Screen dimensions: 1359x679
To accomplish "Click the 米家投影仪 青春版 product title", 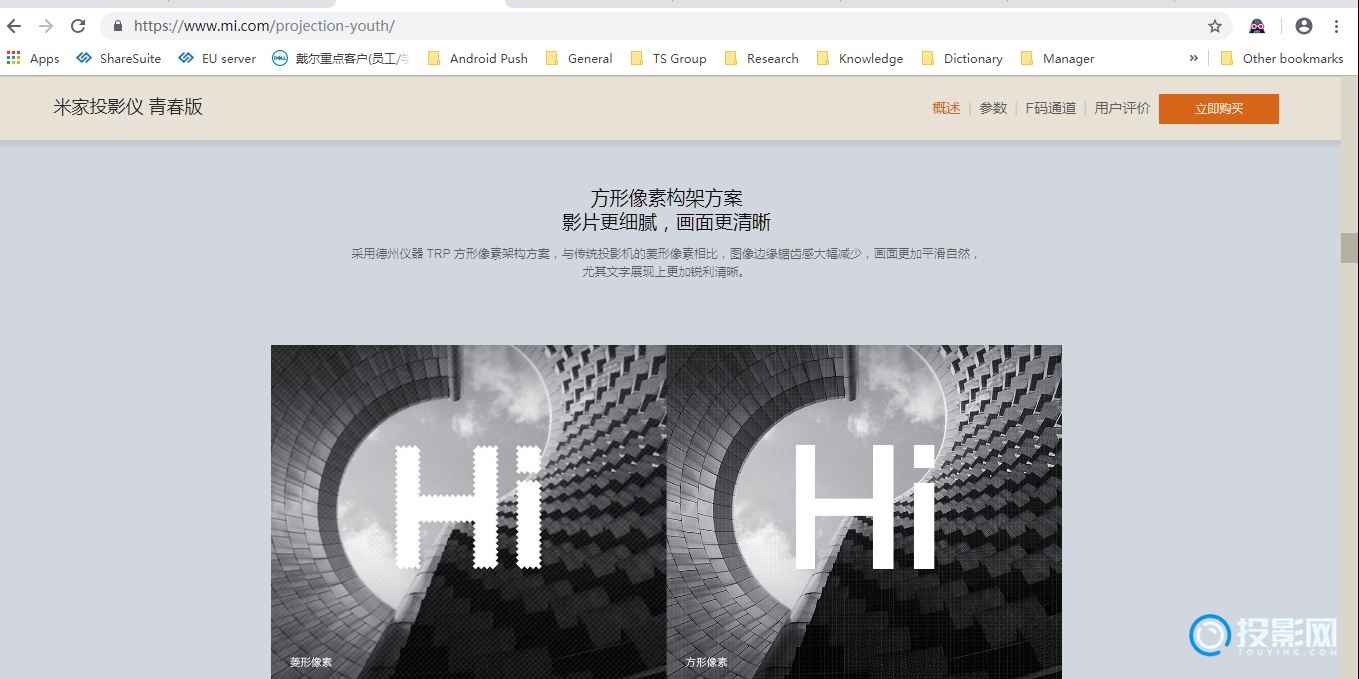I will (x=128, y=107).
